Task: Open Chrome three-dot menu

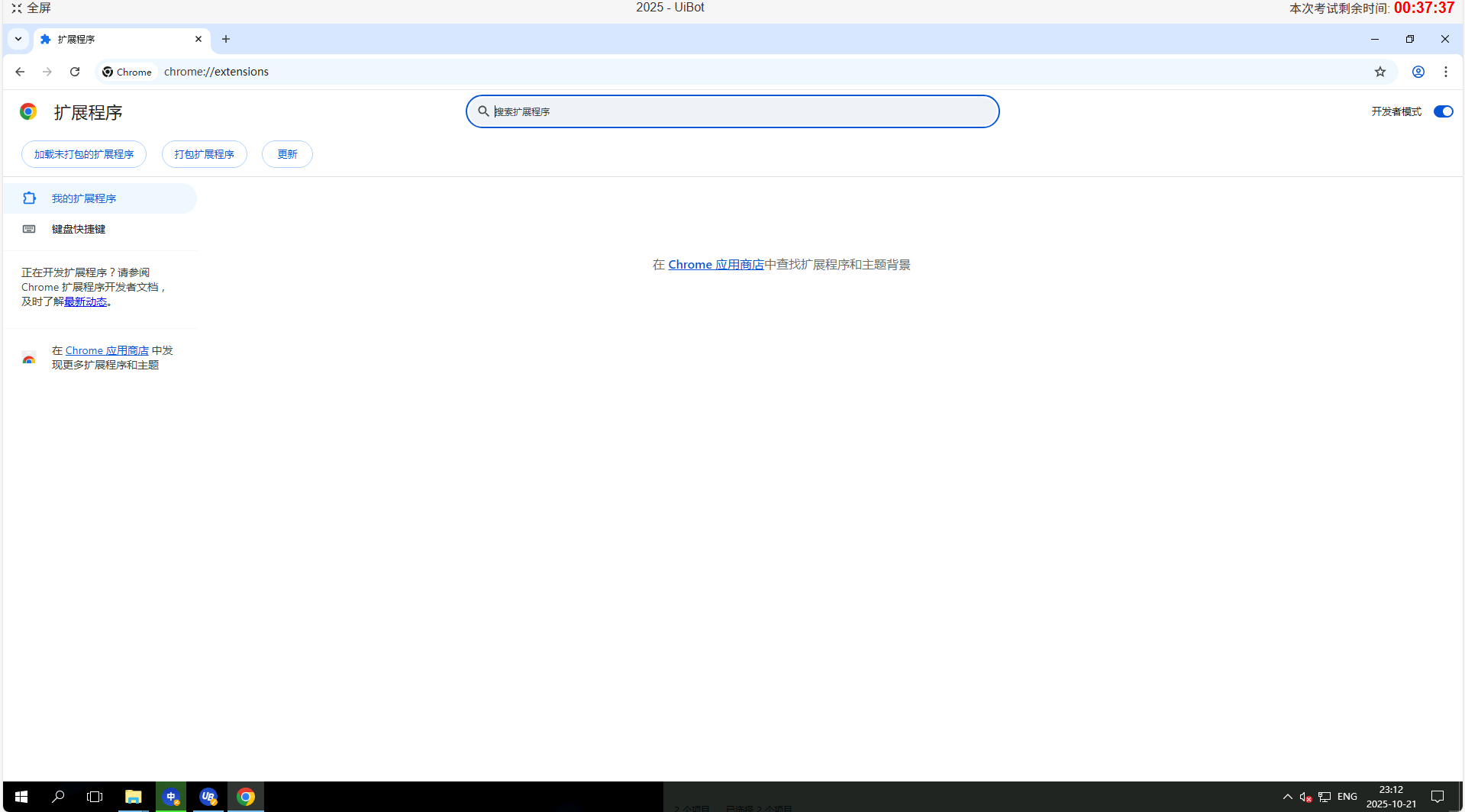Action: [x=1445, y=72]
